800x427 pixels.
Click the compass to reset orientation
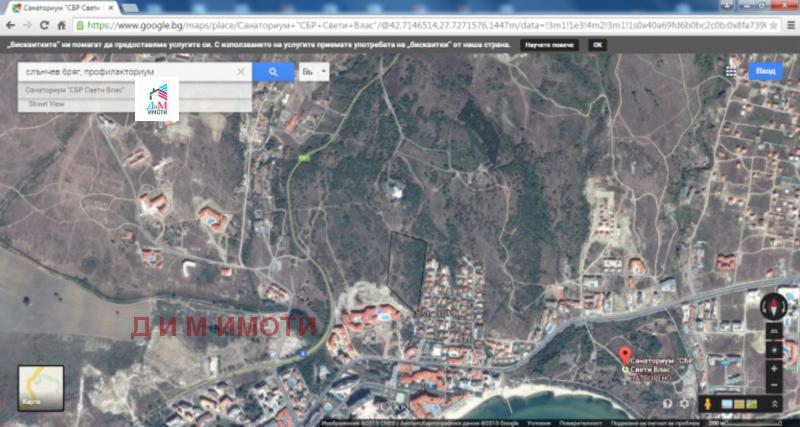point(773,306)
